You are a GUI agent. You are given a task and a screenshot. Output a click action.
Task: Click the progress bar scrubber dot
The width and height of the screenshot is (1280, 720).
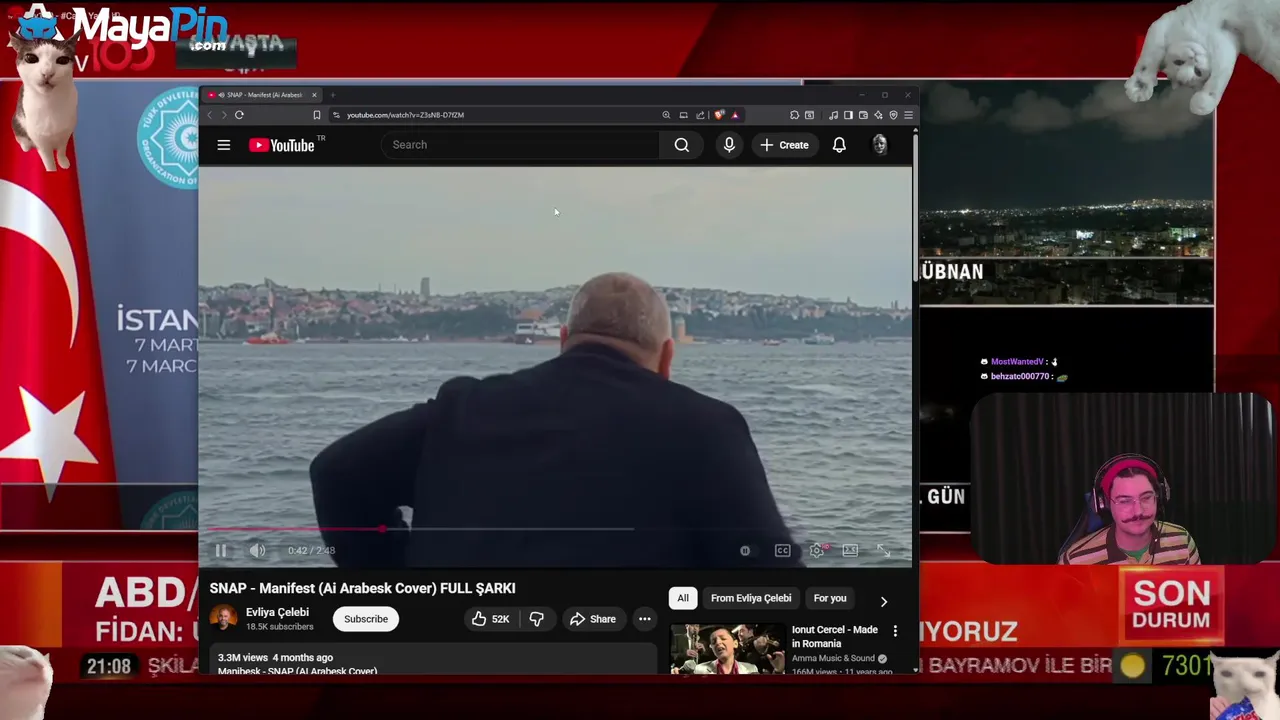(x=383, y=529)
